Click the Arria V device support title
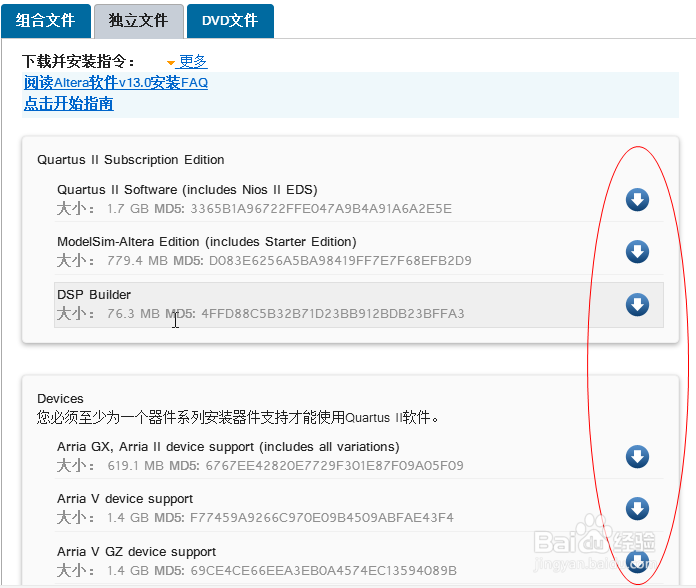The image size is (696, 588). click(125, 499)
